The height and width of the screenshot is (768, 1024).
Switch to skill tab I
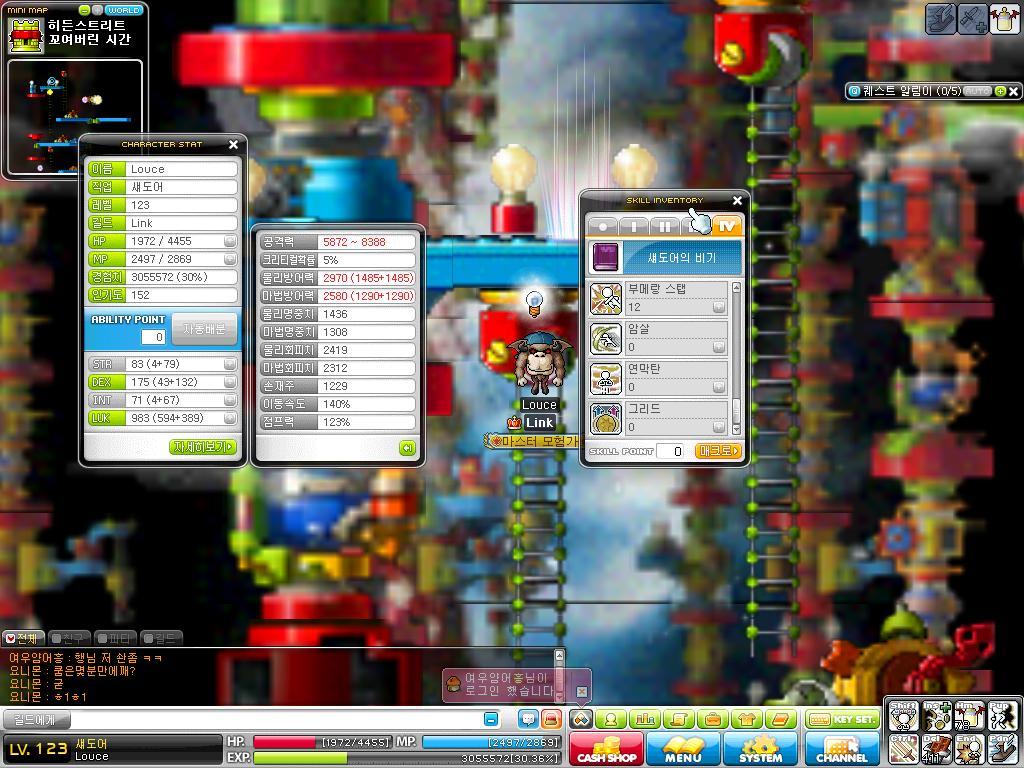[633, 226]
